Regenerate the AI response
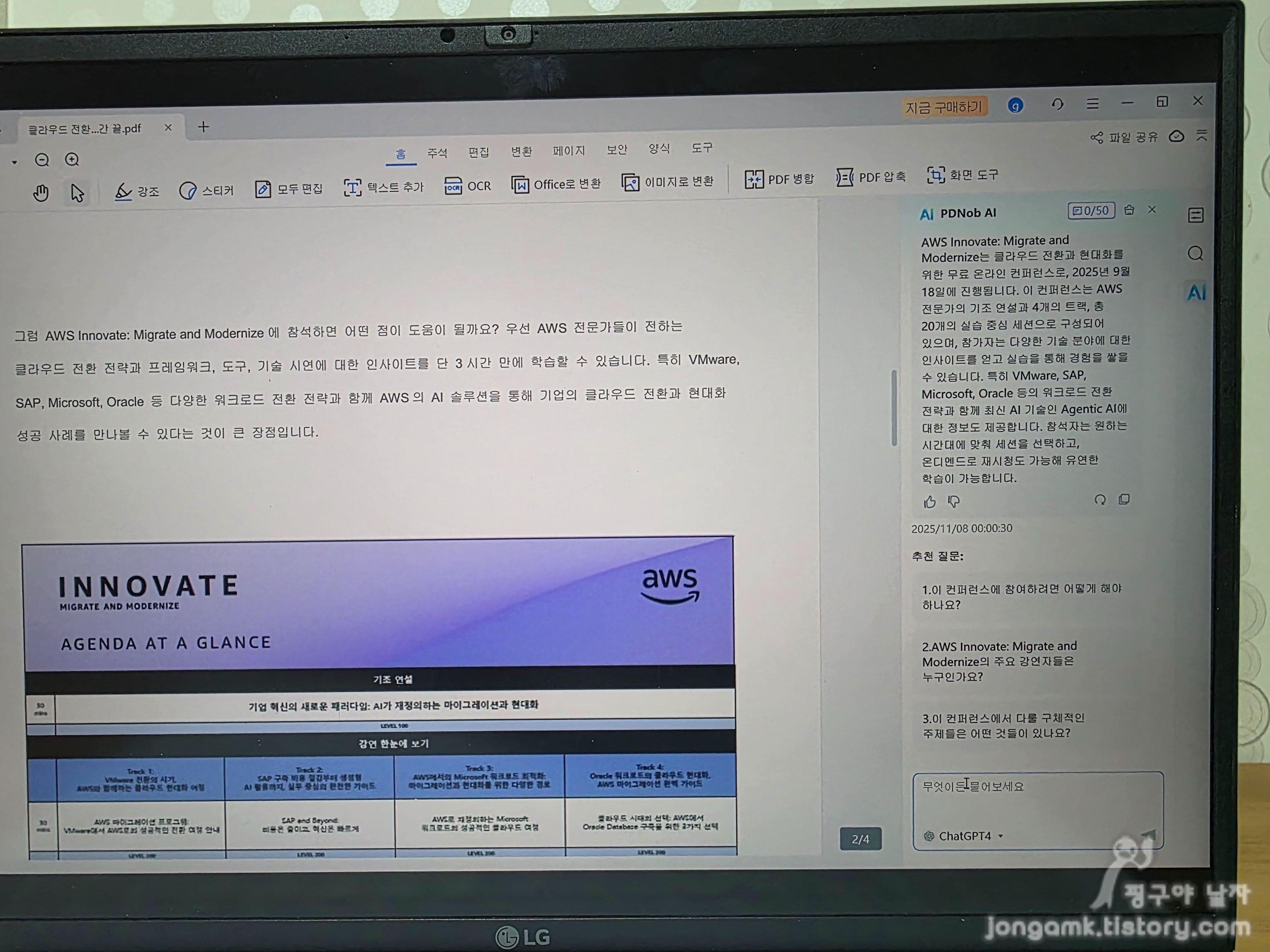This screenshot has height=952, width=1270. pyautogui.click(x=1099, y=500)
